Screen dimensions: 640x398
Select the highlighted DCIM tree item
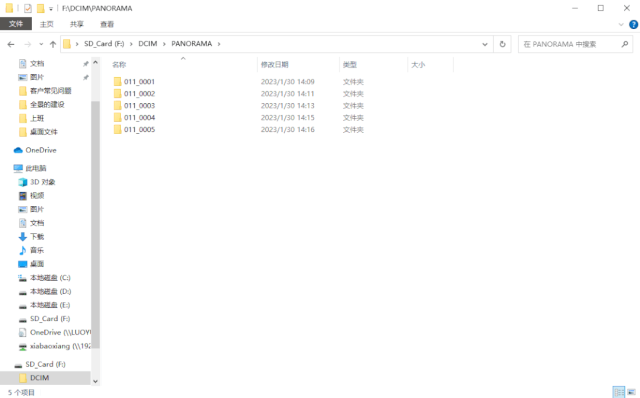[45, 378]
